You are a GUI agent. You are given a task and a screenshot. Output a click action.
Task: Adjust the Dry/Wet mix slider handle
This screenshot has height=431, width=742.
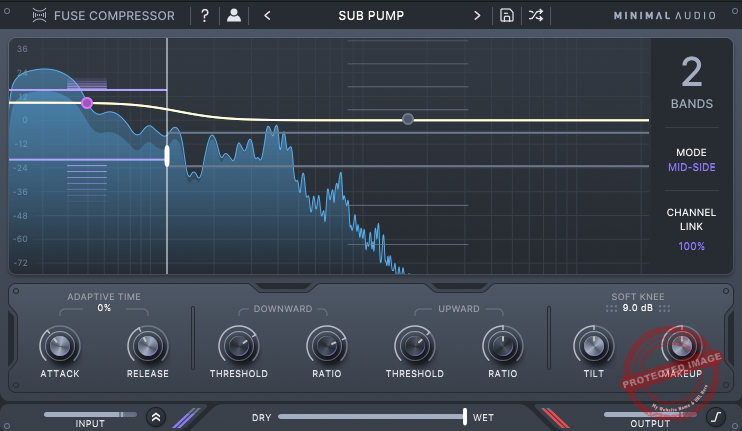point(465,417)
